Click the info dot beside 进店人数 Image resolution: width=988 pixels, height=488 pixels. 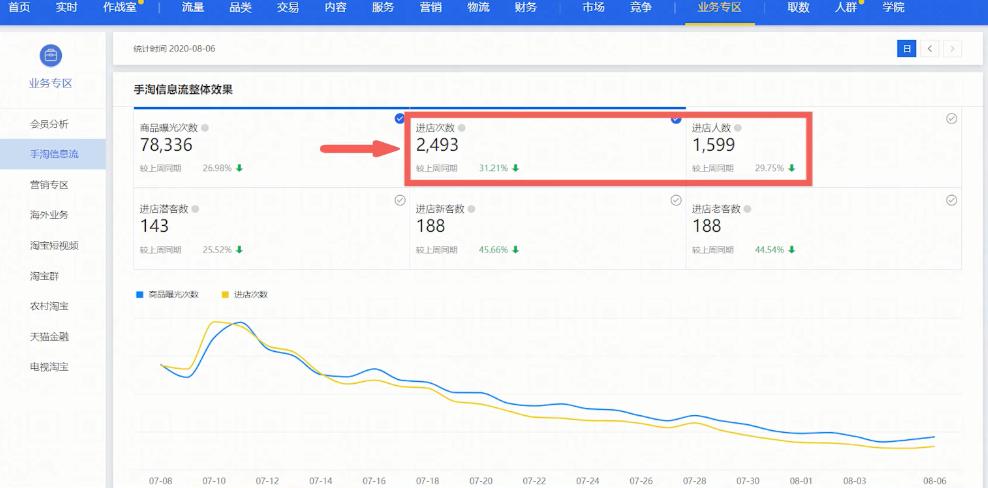[737, 128]
